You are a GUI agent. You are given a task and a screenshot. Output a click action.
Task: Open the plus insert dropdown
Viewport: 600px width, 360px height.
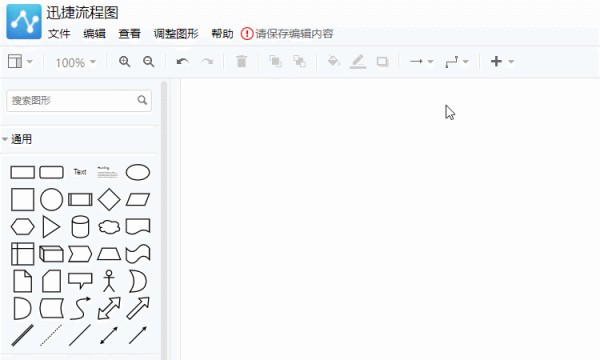[x=502, y=61]
